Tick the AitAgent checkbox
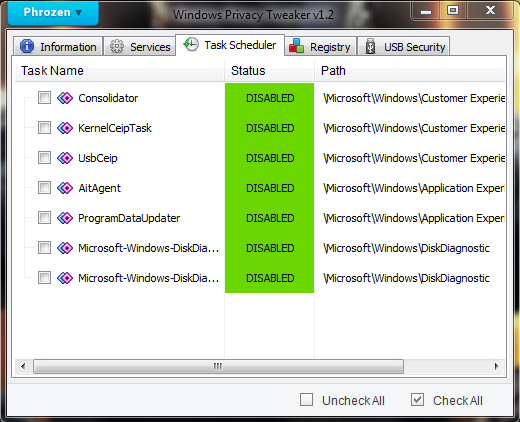 [44, 188]
